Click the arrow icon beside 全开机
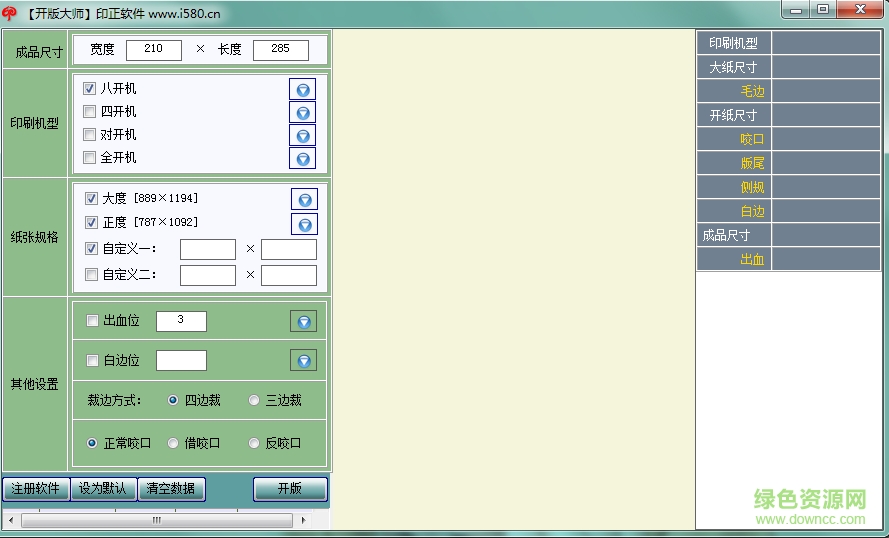The image size is (889, 538). click(302, 158)
